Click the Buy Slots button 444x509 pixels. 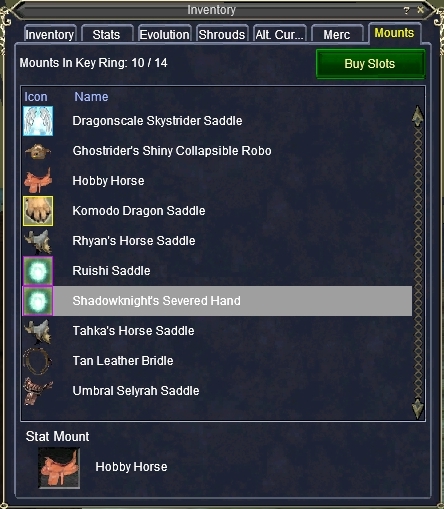tap(370, 64)
